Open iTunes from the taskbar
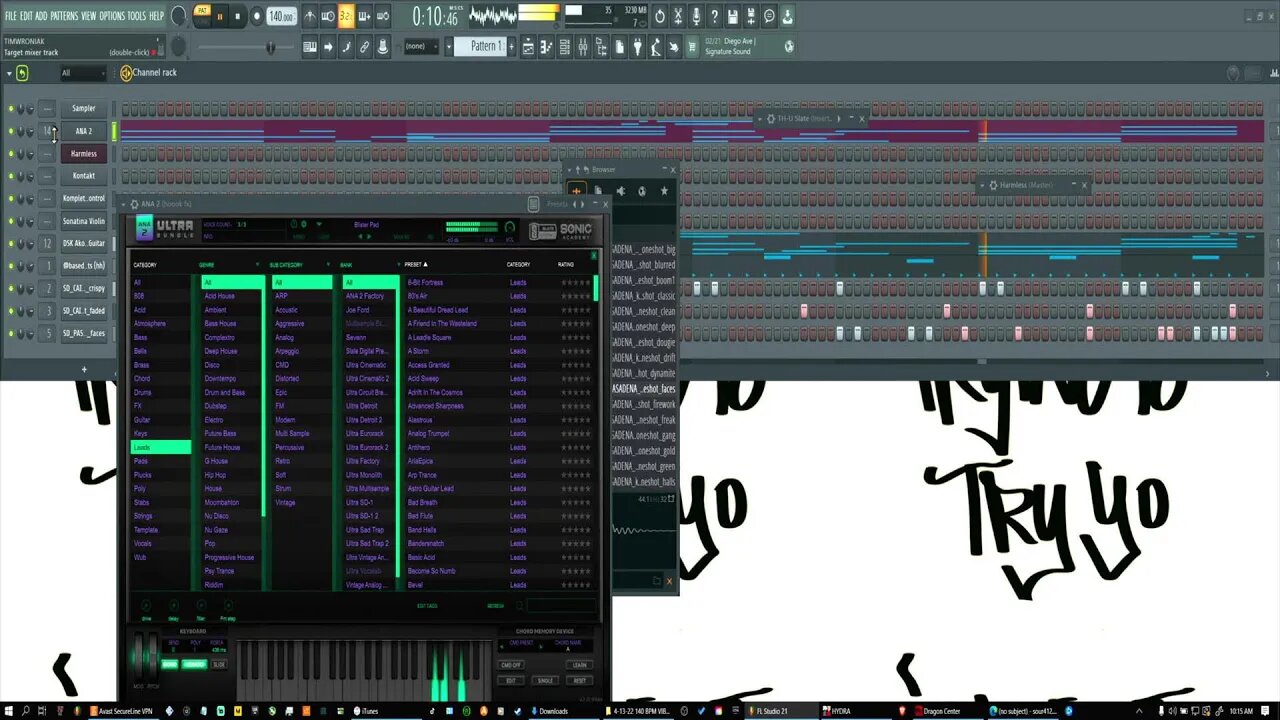The height and width of the screenshot is (720, 1280). pos(366,711)
